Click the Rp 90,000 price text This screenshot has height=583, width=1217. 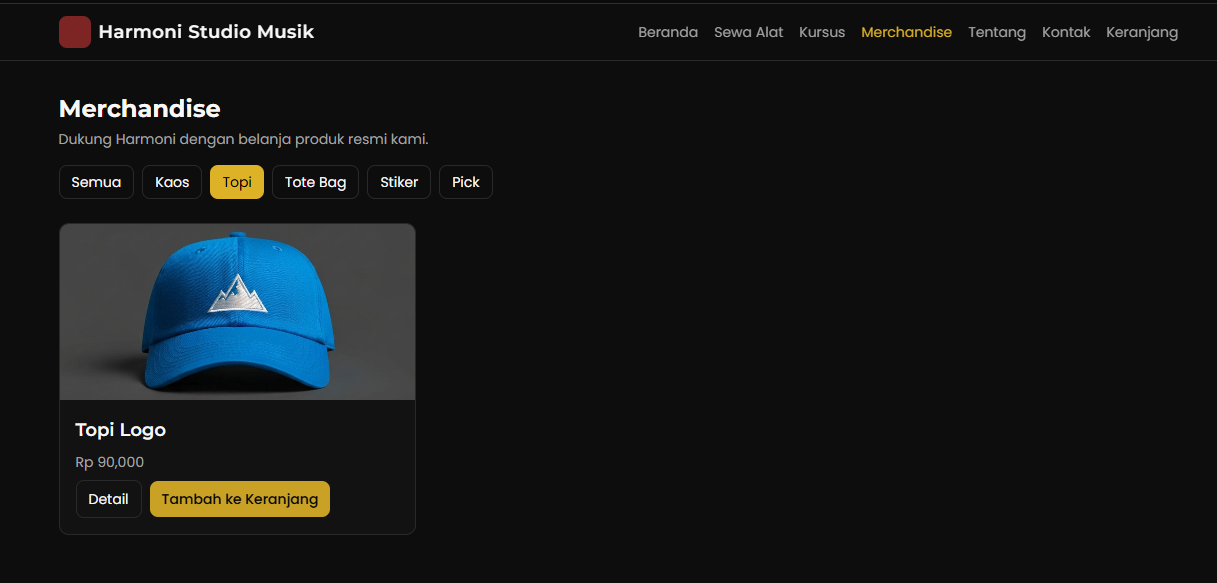pos(110,462)
